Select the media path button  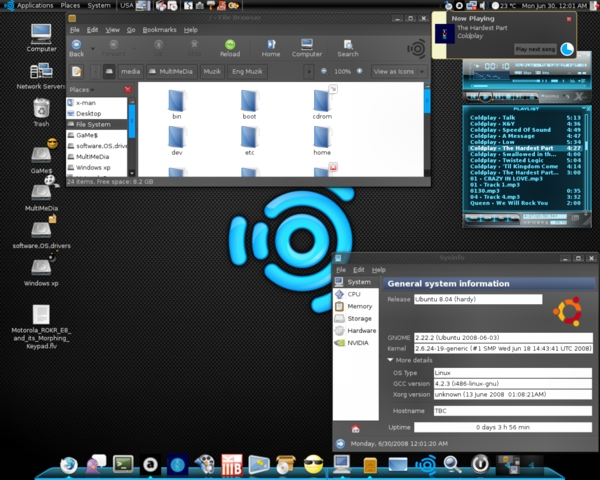[130, 72]
